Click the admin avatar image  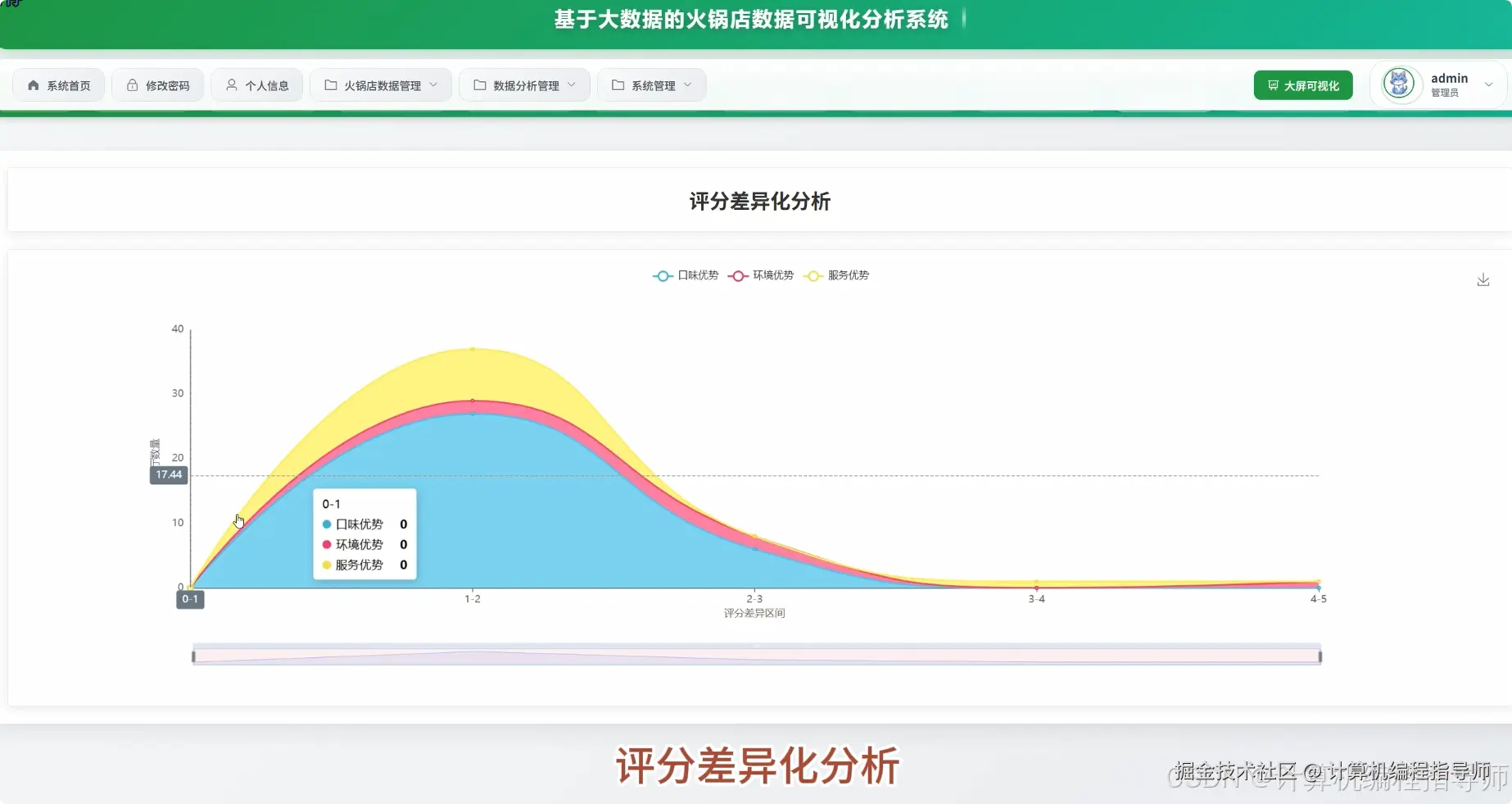pyautogui.click(x=1399, y=84)
